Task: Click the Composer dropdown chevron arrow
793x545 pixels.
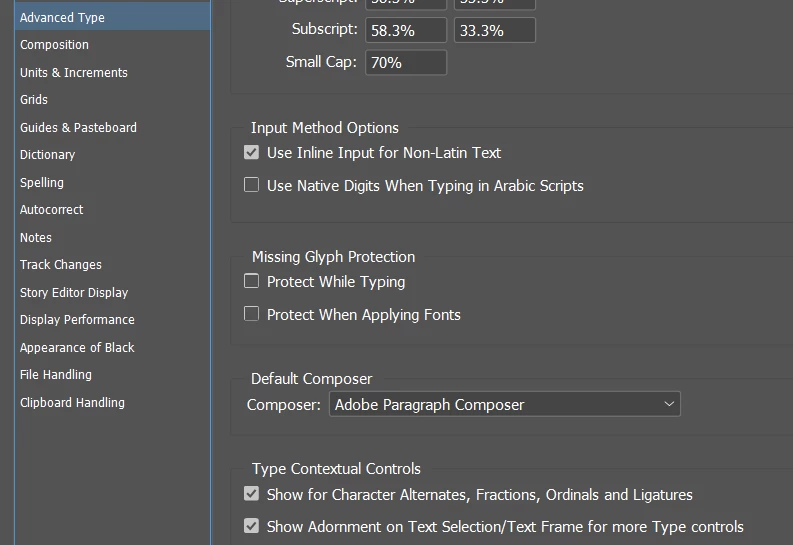Action: 669,404
